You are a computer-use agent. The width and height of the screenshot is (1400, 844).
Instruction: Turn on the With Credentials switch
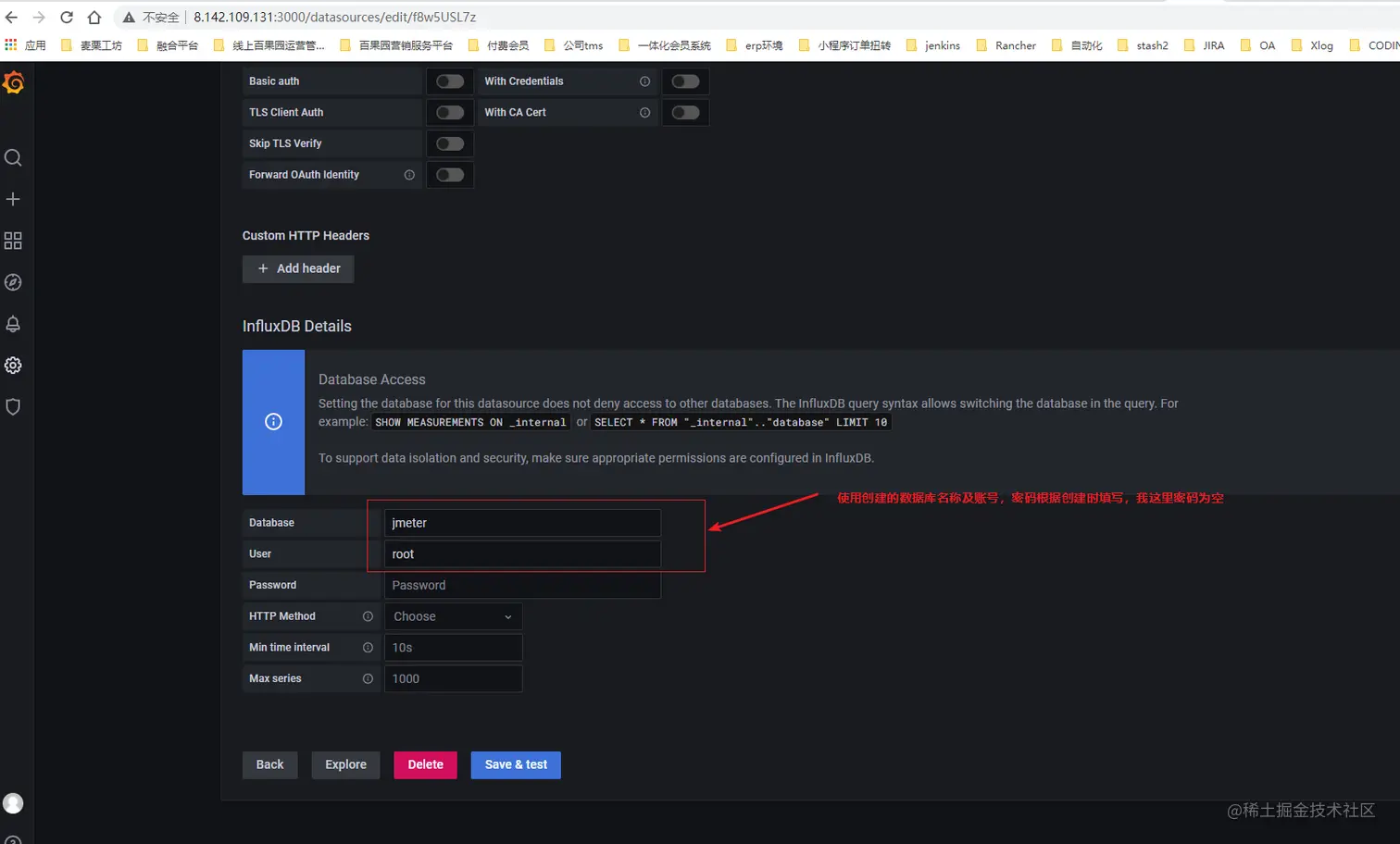(685, 81)
